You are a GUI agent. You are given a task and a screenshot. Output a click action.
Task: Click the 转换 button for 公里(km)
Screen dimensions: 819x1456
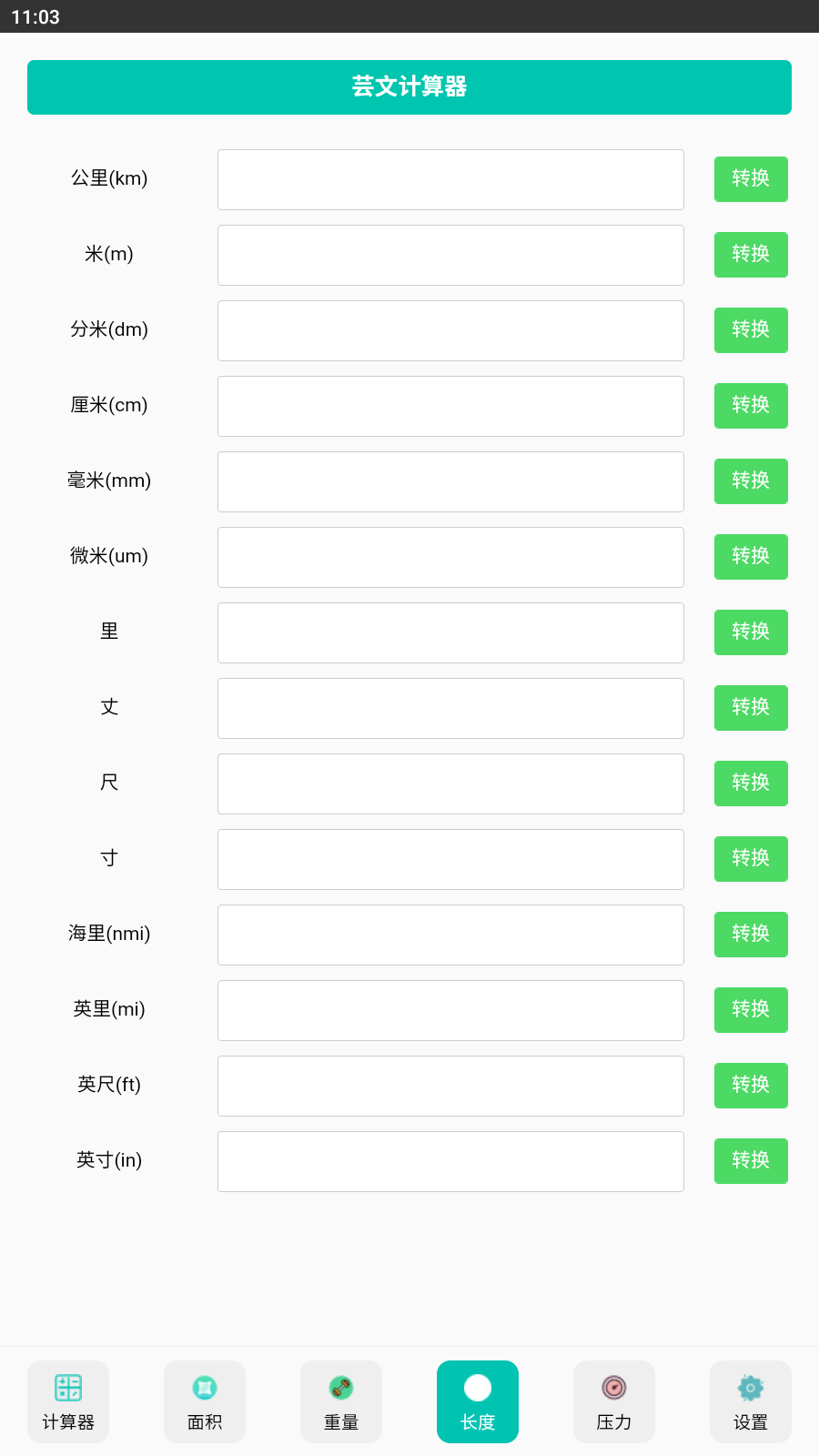click(751, 179)
